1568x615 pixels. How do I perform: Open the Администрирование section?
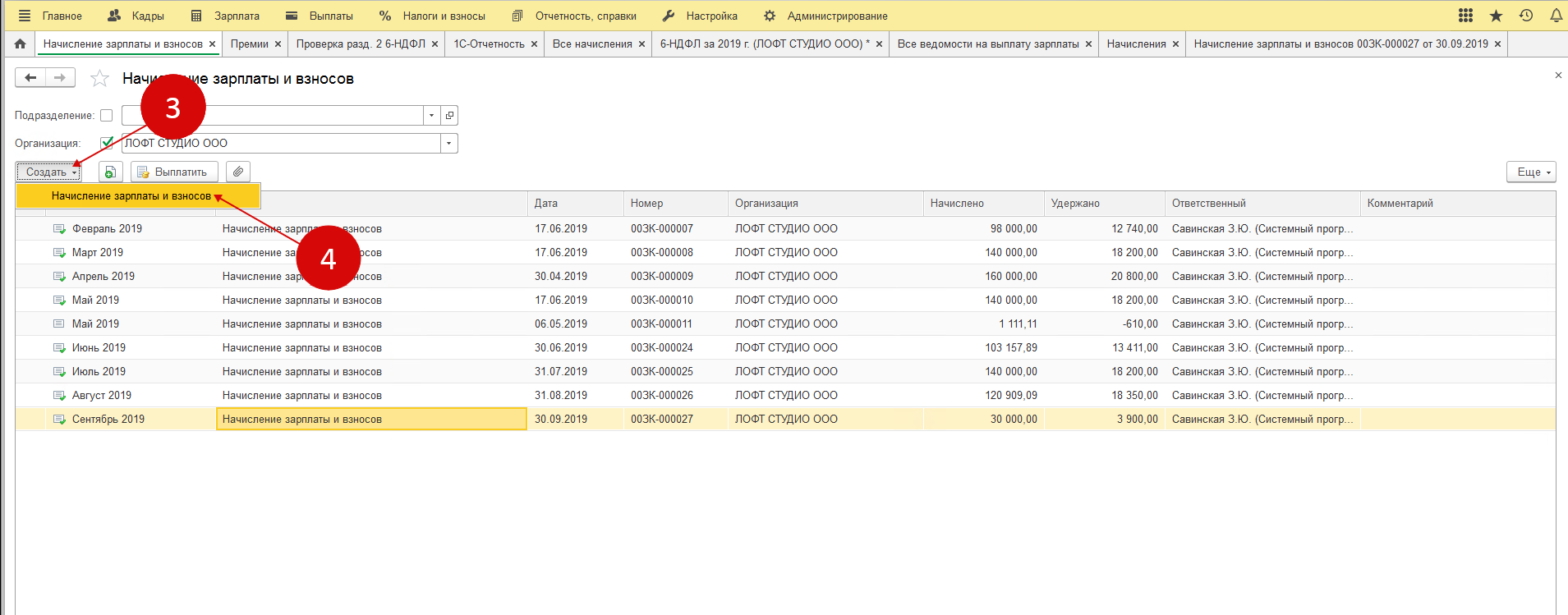point(825,16)
